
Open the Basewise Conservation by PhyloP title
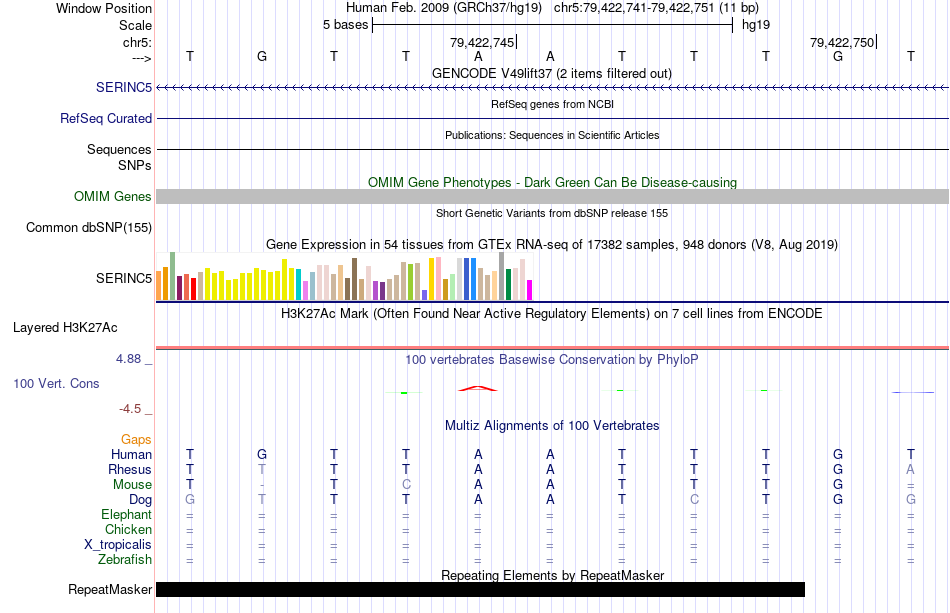(x=552, y=359)
